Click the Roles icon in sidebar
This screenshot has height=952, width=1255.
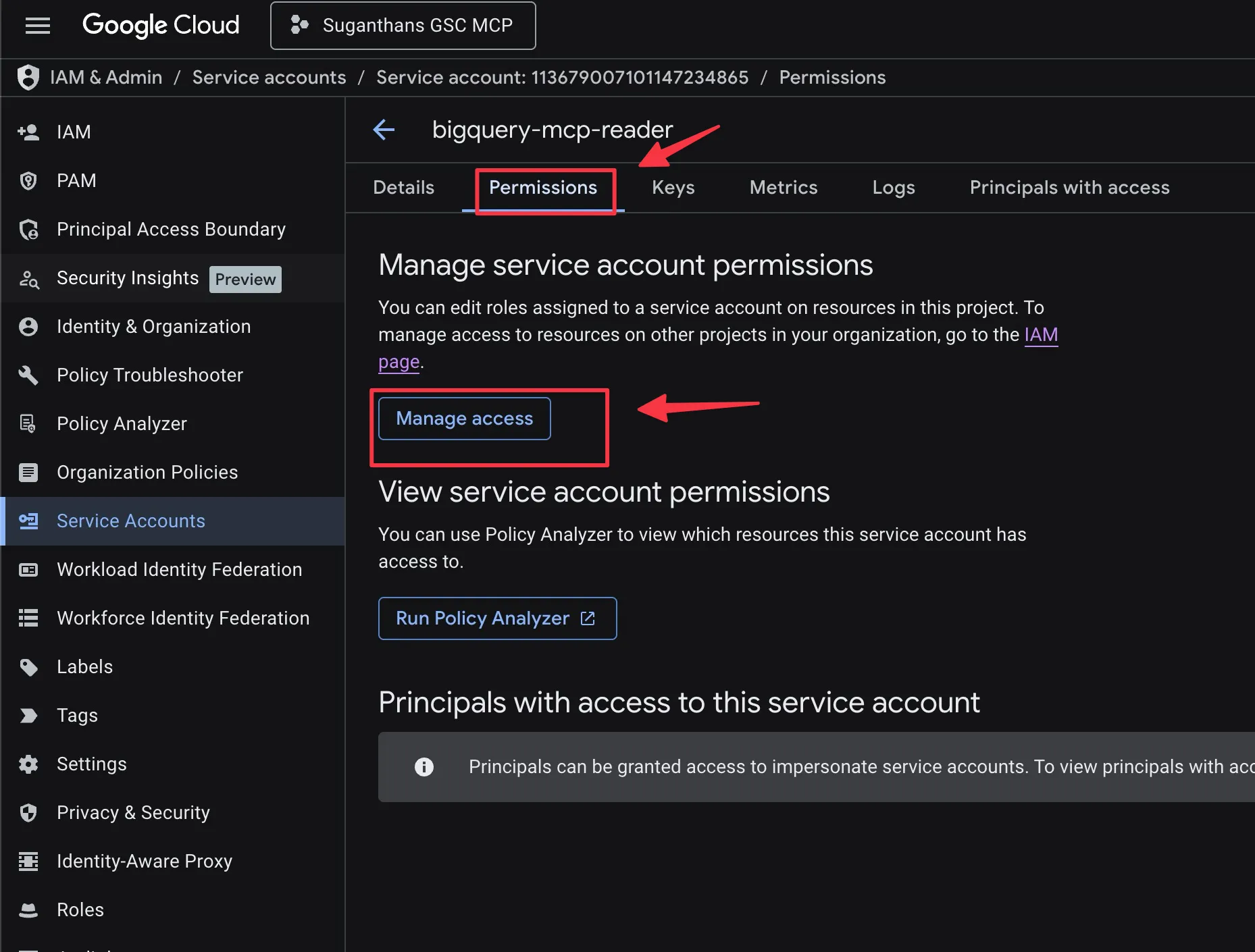28,910
